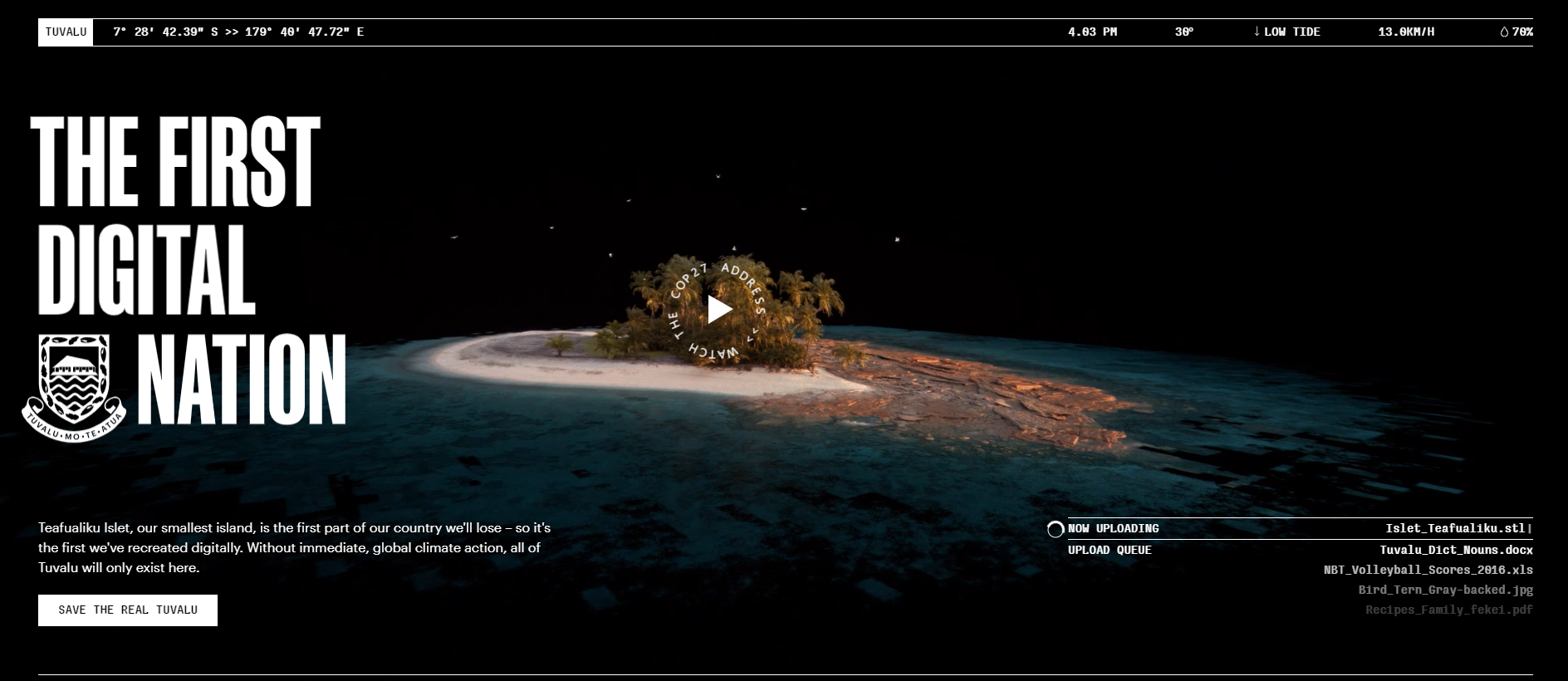Image resolution: width=1568 pixels, height=681 pixels.
Task: Click the Tuvalu coat of arms emblem
Action: pyautogui.click(x=74, y=388)
